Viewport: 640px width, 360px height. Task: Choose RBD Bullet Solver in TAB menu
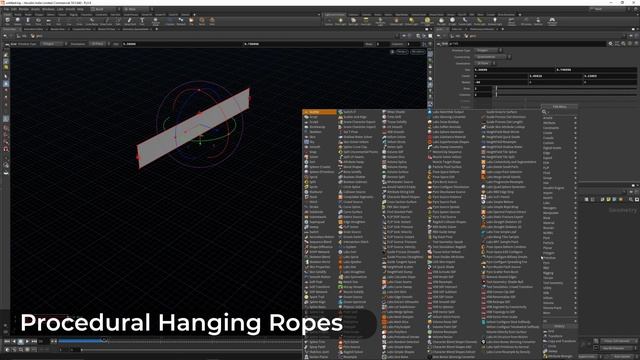(x=442, y=227)
